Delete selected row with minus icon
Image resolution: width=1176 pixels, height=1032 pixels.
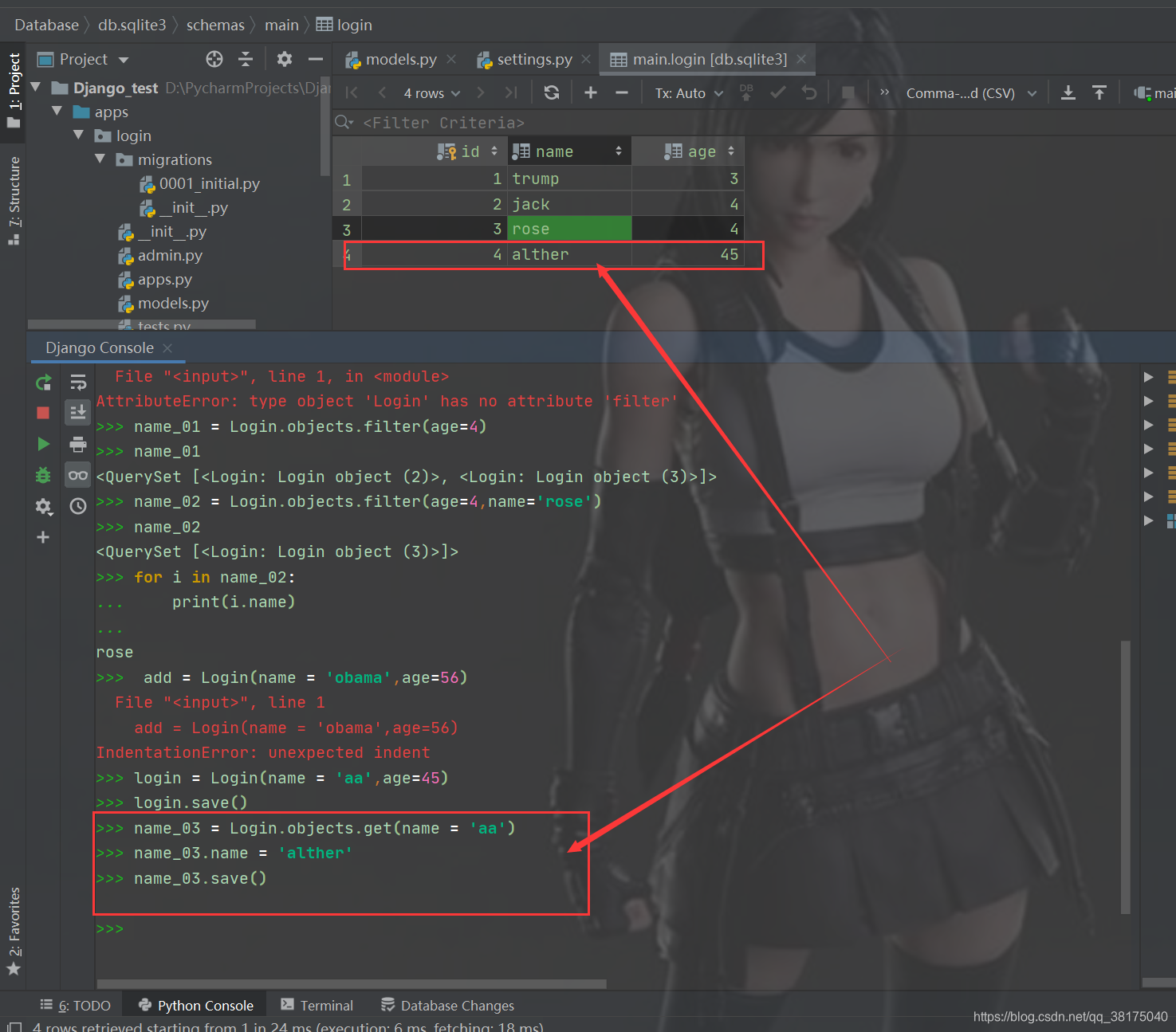pyautogui.click(x=622, y=93)
